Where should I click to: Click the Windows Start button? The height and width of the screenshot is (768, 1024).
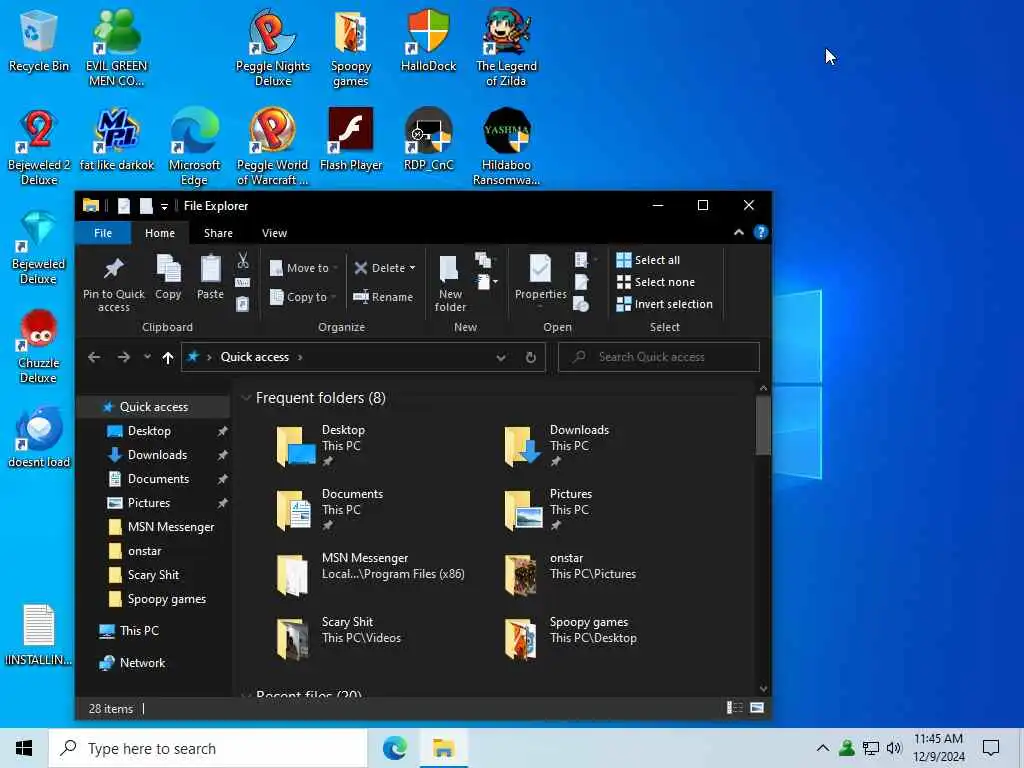click(24, 748)
